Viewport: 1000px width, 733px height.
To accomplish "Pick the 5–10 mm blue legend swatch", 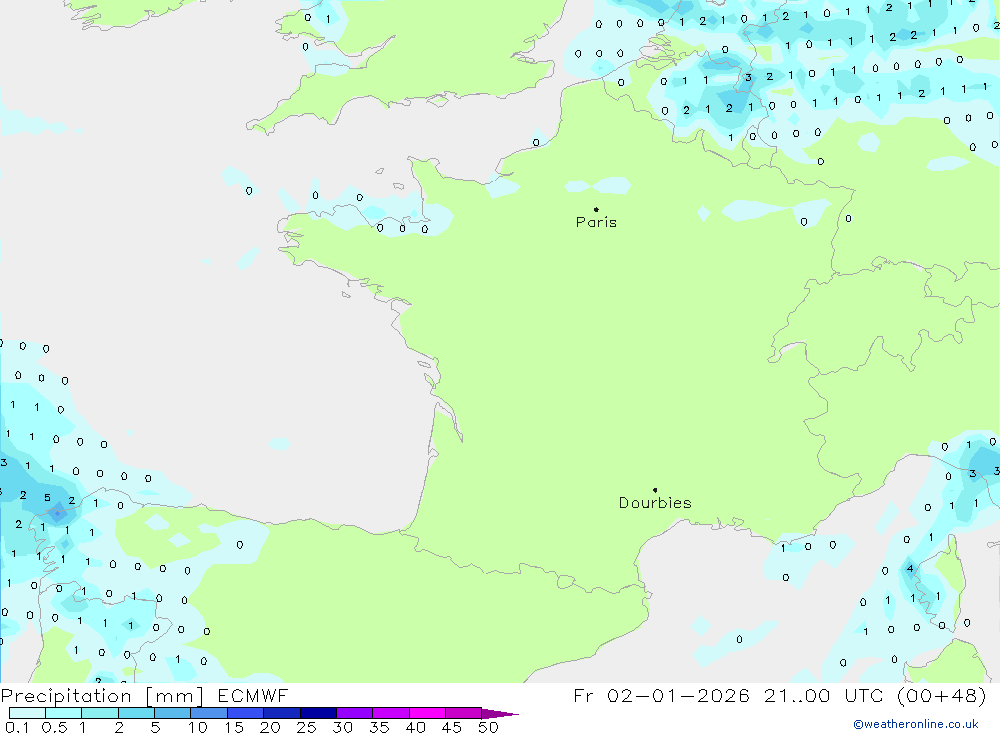I will [x=173, y=713].
